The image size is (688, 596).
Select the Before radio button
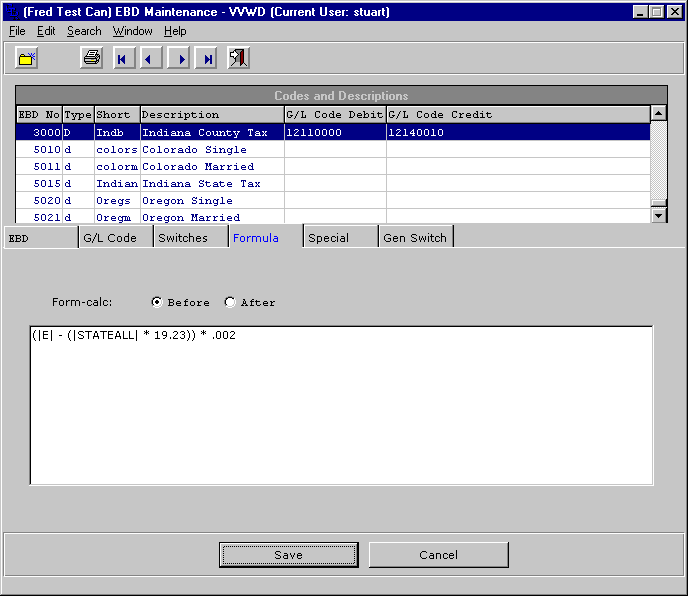click(157, 302)
